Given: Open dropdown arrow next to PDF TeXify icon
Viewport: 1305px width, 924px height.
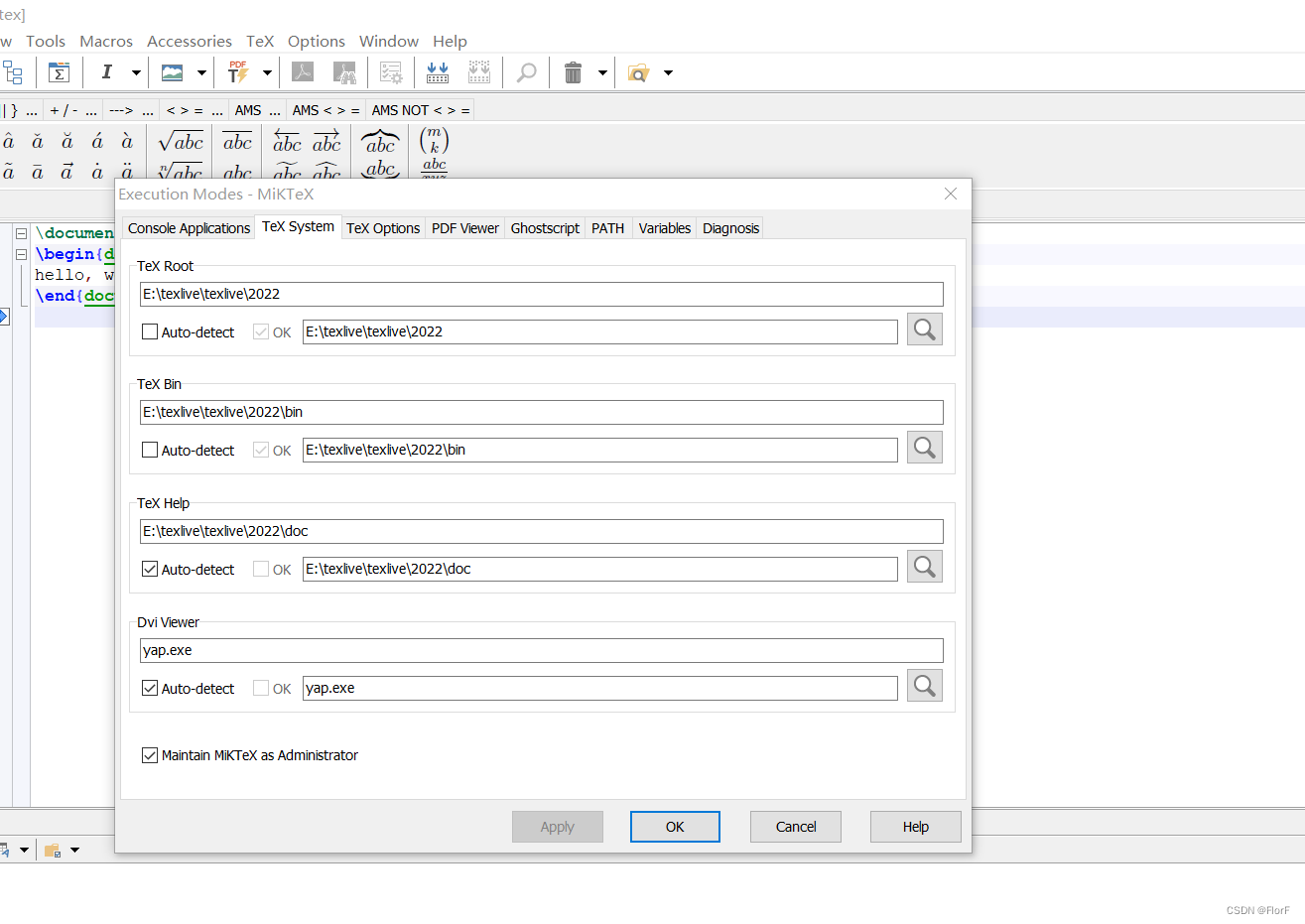Looking at the screenshot, I should click(267, 72).
